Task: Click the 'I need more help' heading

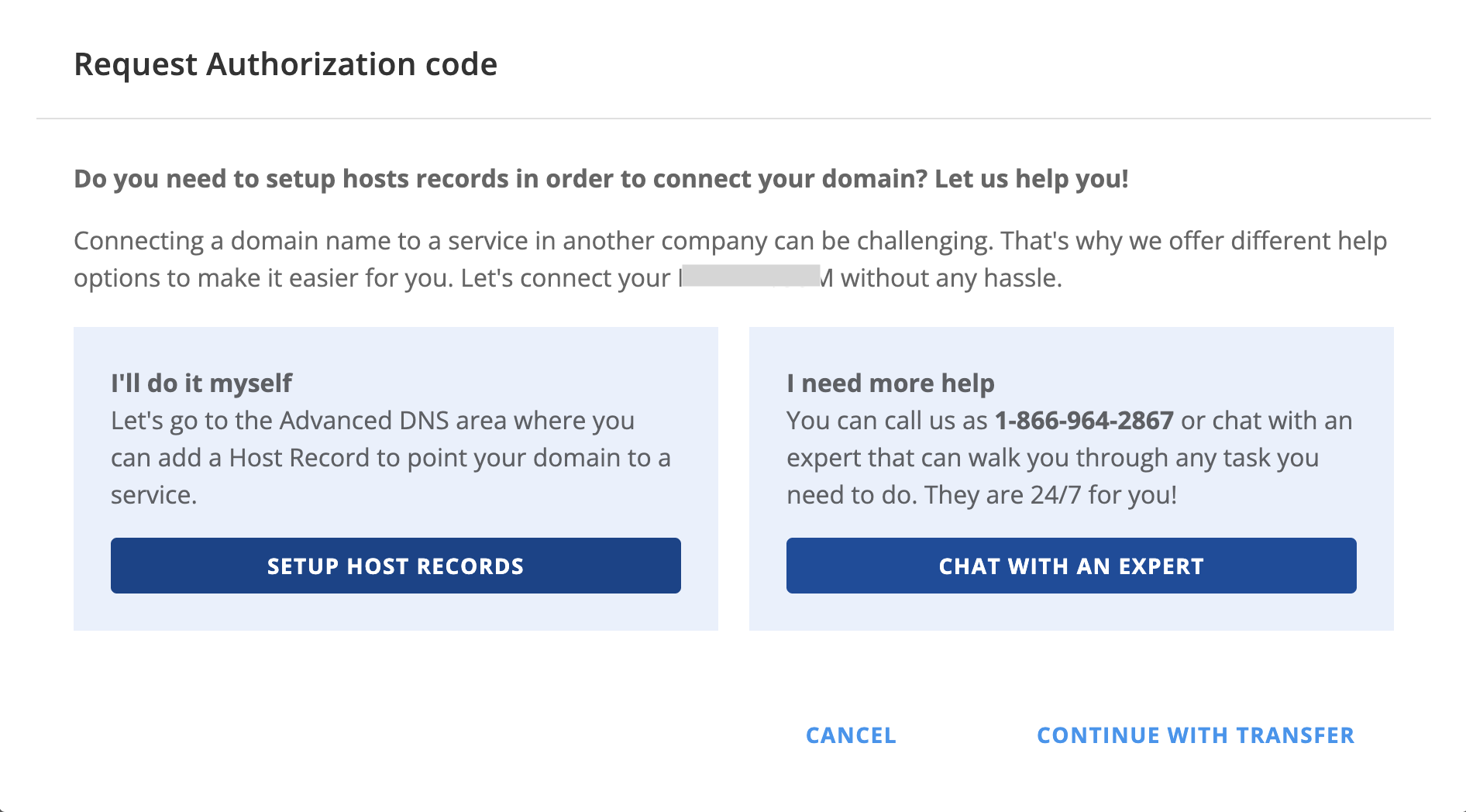Action: pyautogui.click(x=890, y=383)
